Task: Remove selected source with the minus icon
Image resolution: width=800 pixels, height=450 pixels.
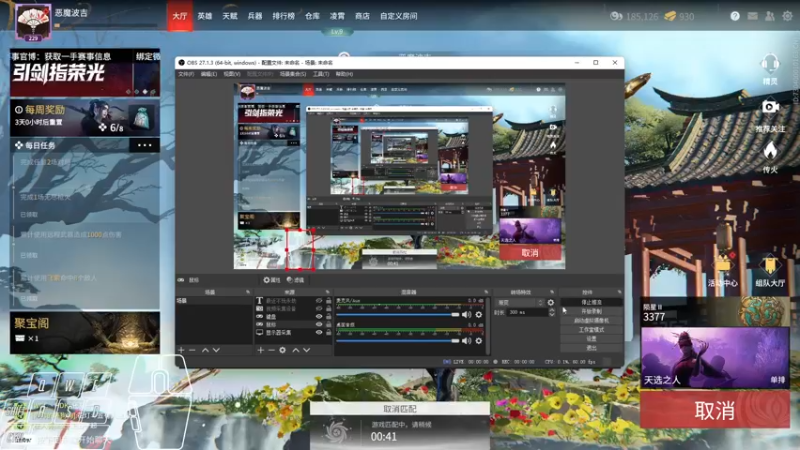Action: coord(271,350)
